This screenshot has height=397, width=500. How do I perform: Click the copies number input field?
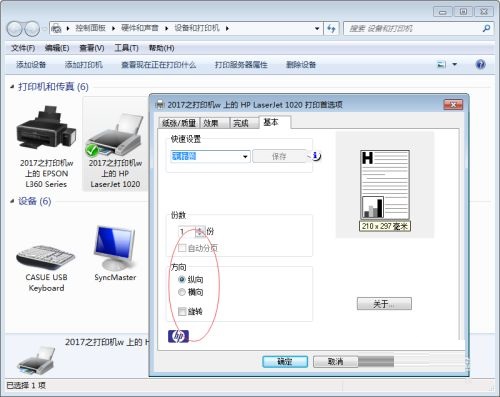pyautogui.click(x=187, y=231)
